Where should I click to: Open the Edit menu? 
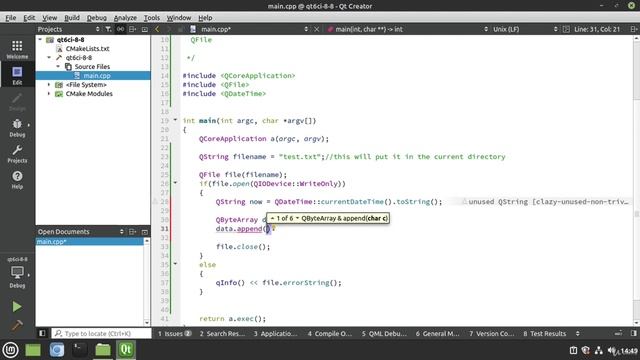pyautogui.click(x=29, y=18)
